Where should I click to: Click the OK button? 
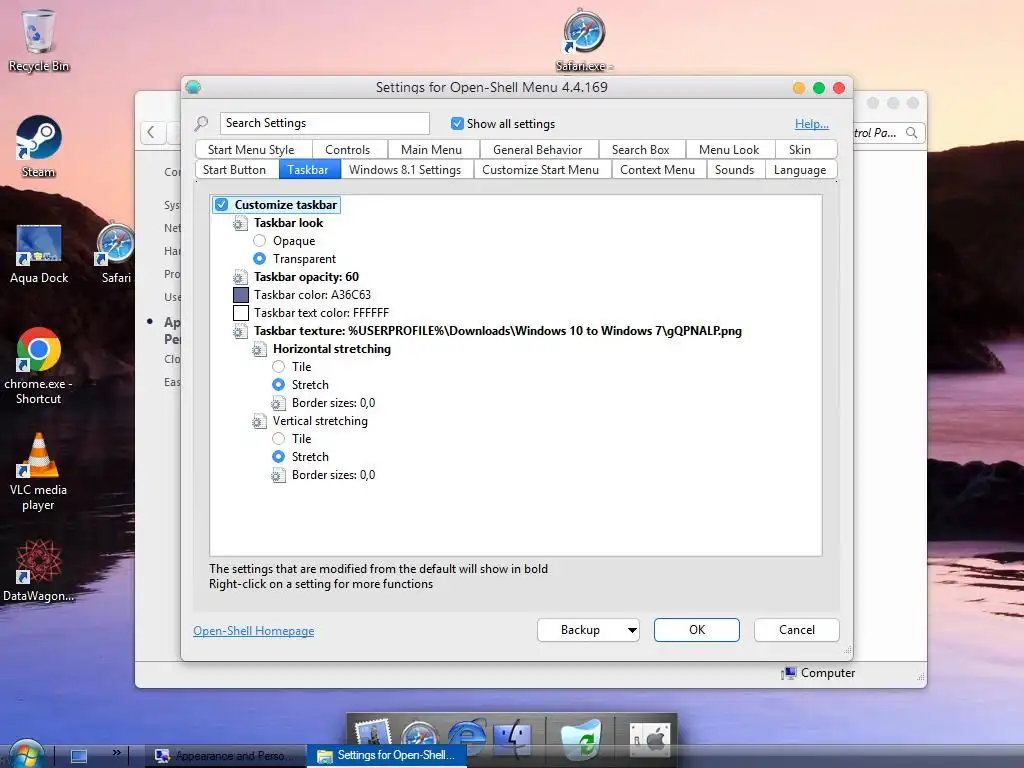[x=697, y=630]
